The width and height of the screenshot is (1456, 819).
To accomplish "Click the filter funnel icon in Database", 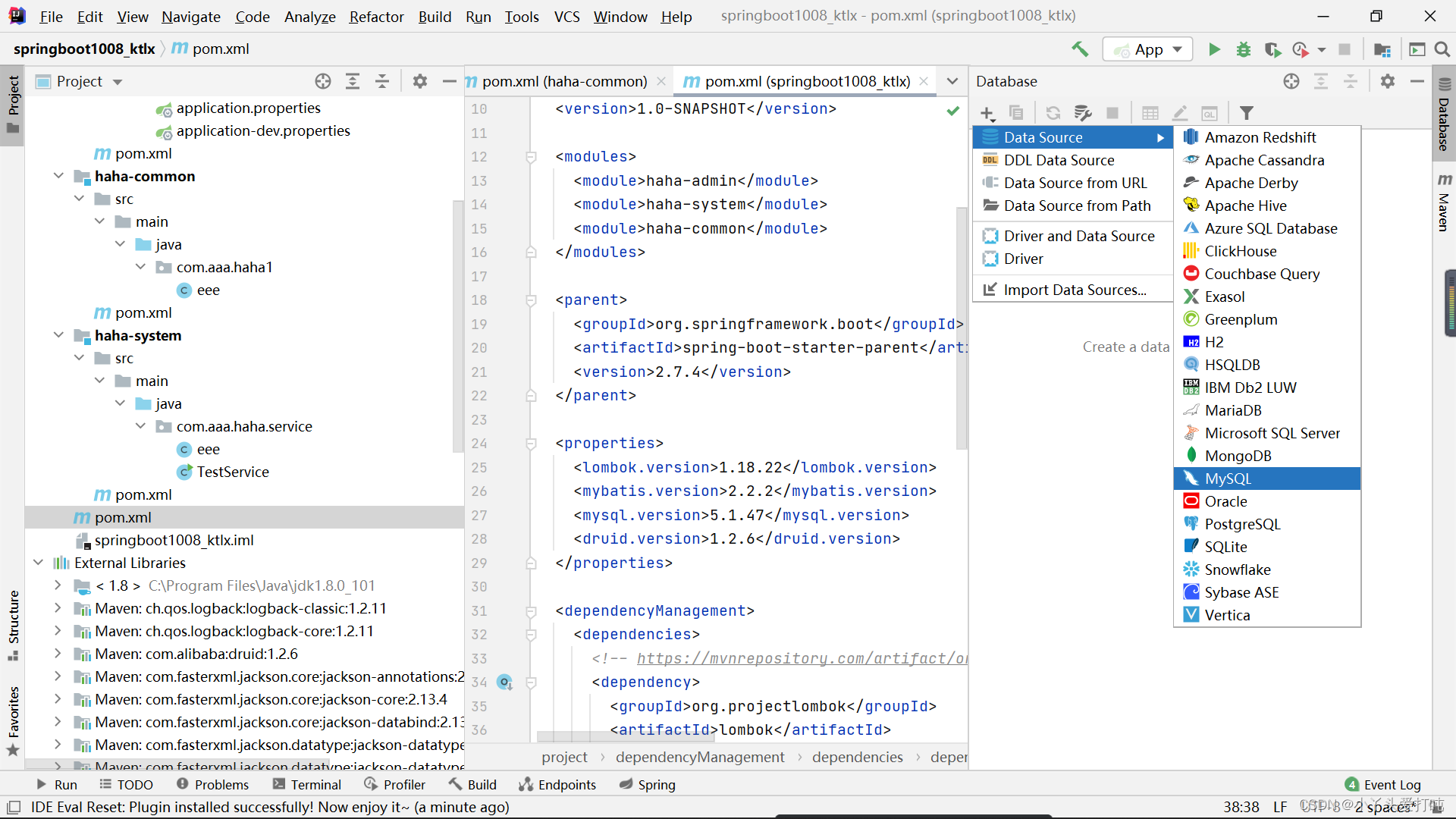I will tap(1246, 113).
